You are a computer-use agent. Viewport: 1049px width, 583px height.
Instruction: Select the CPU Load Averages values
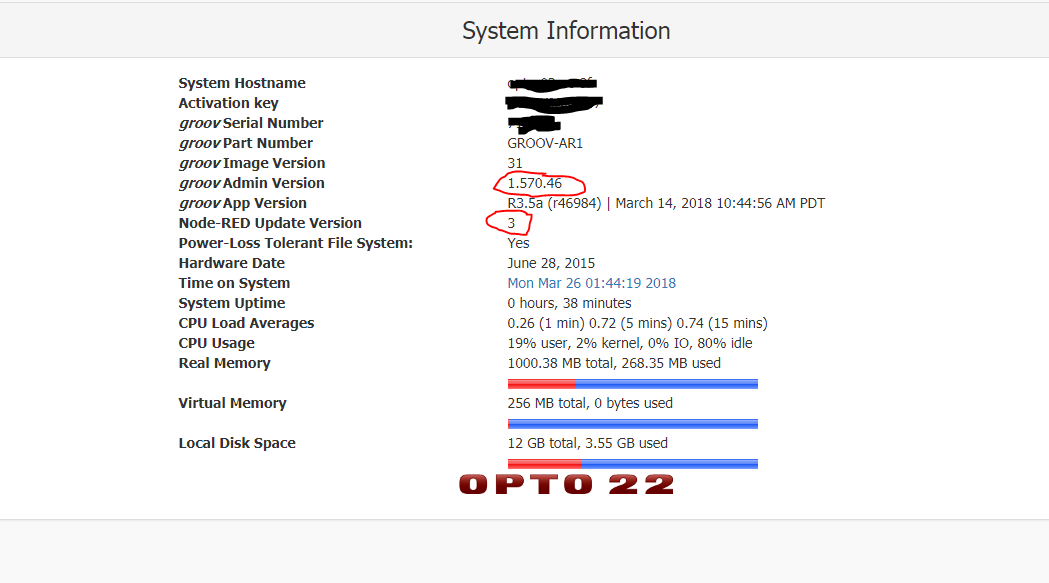coord(638,323)
